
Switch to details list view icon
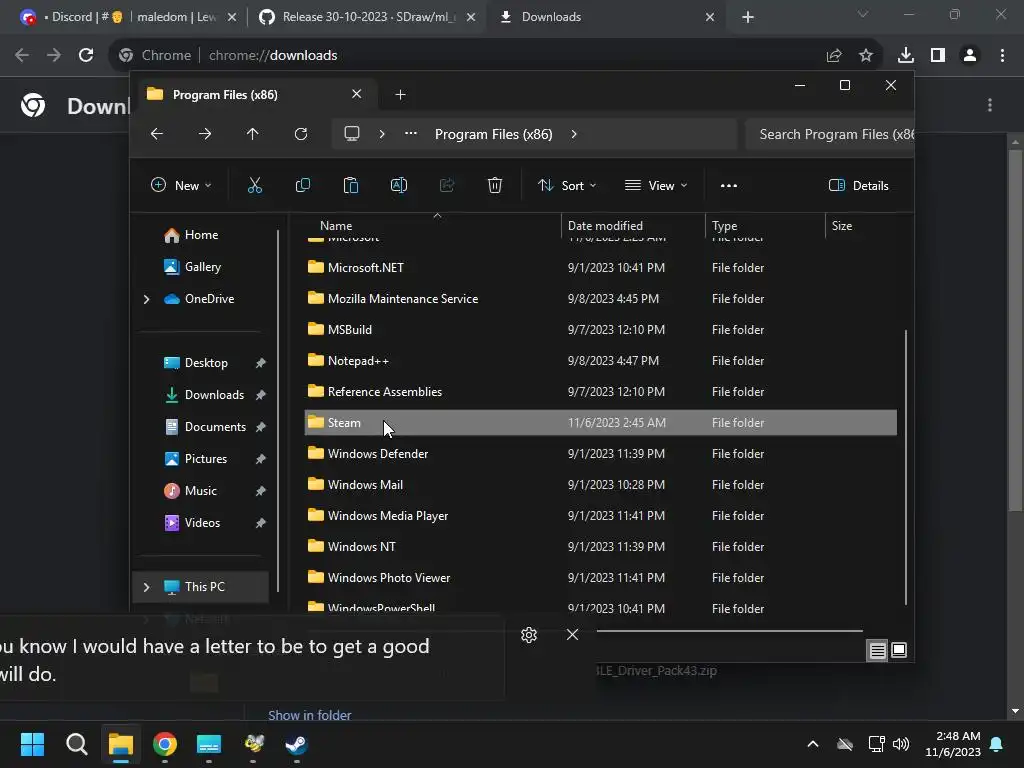click(877, 650)
